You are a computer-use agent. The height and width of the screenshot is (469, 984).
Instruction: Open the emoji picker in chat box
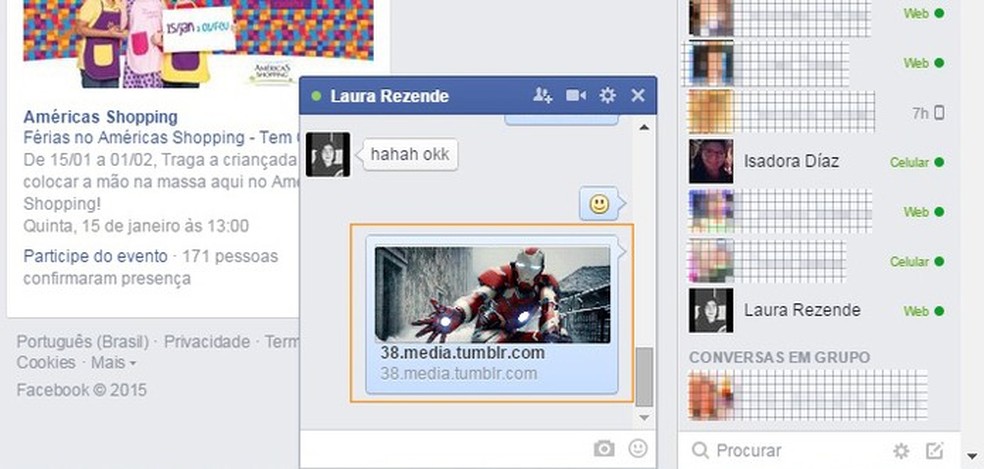(638, 448)
